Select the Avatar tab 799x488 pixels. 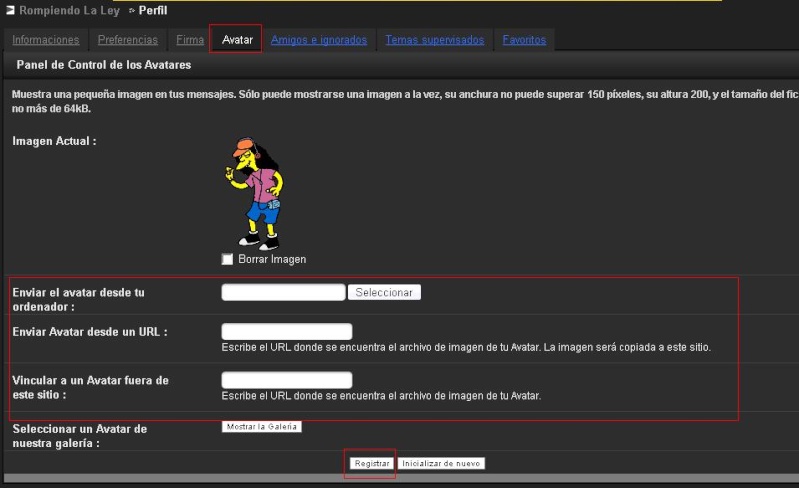click(237, 40)
